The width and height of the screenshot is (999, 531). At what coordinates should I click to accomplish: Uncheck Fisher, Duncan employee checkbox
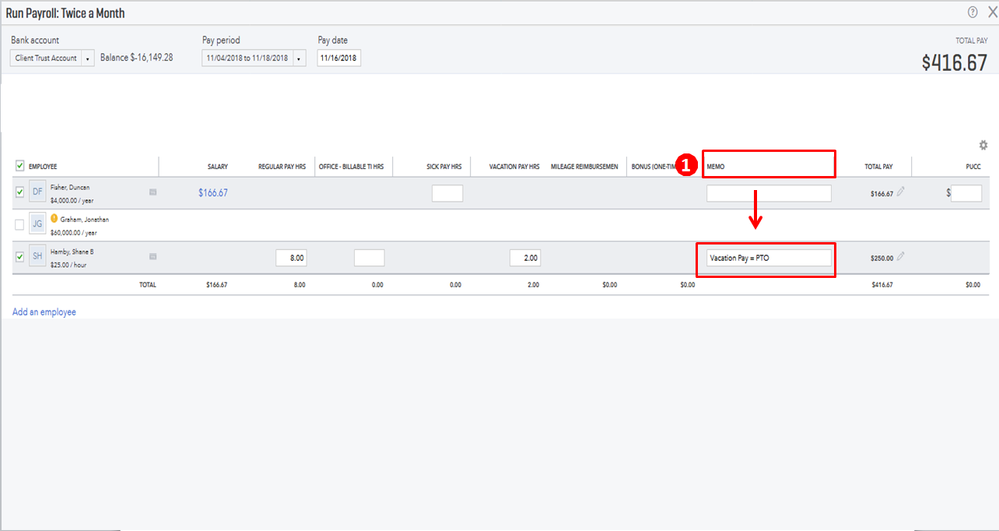[x=20, y=192]
